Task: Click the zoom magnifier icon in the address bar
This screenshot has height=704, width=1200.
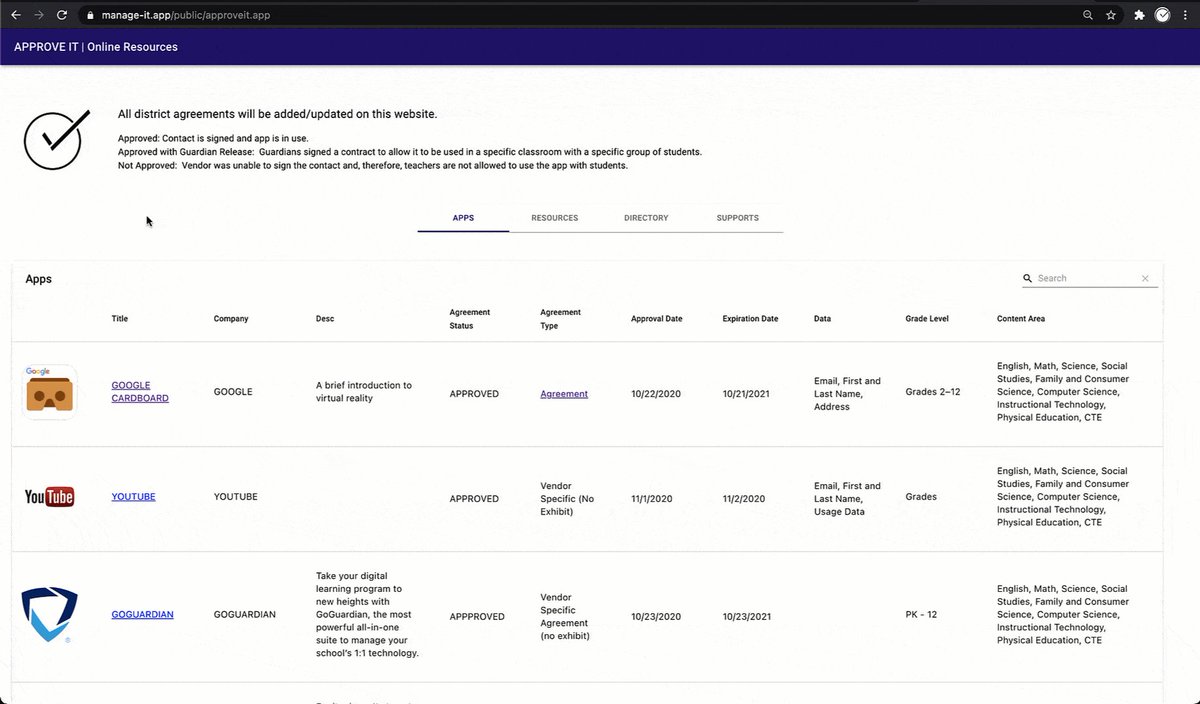Action: 1088,15
